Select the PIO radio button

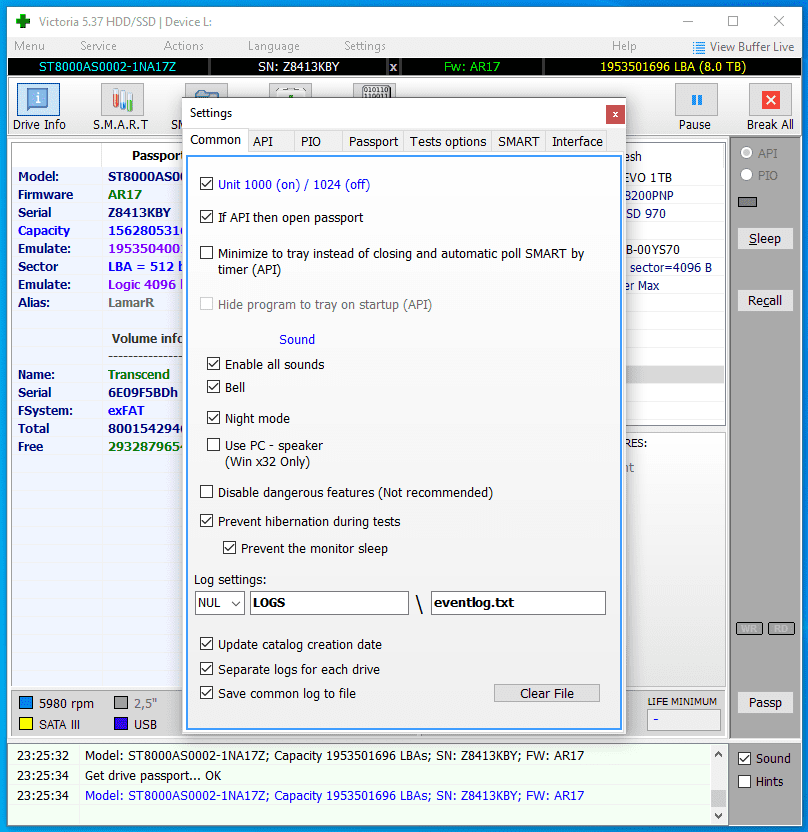[746, 175]
